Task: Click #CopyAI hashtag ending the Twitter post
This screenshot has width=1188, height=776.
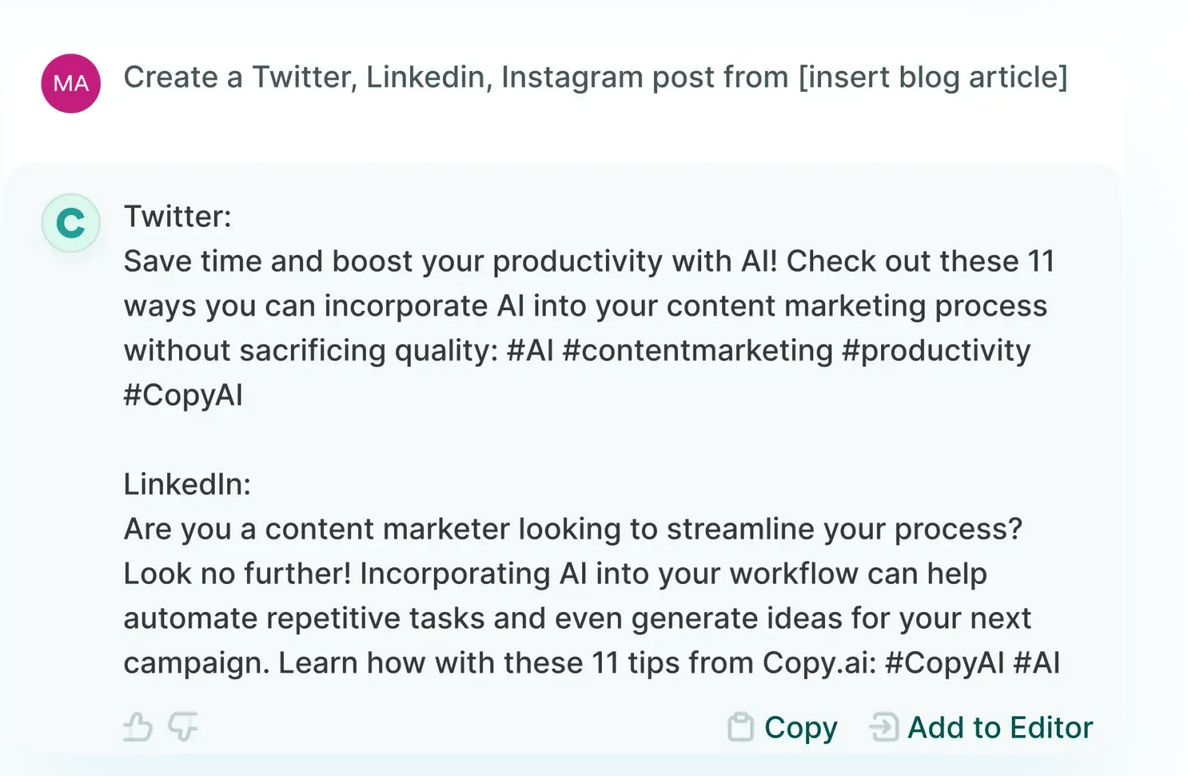Action: 183,396
